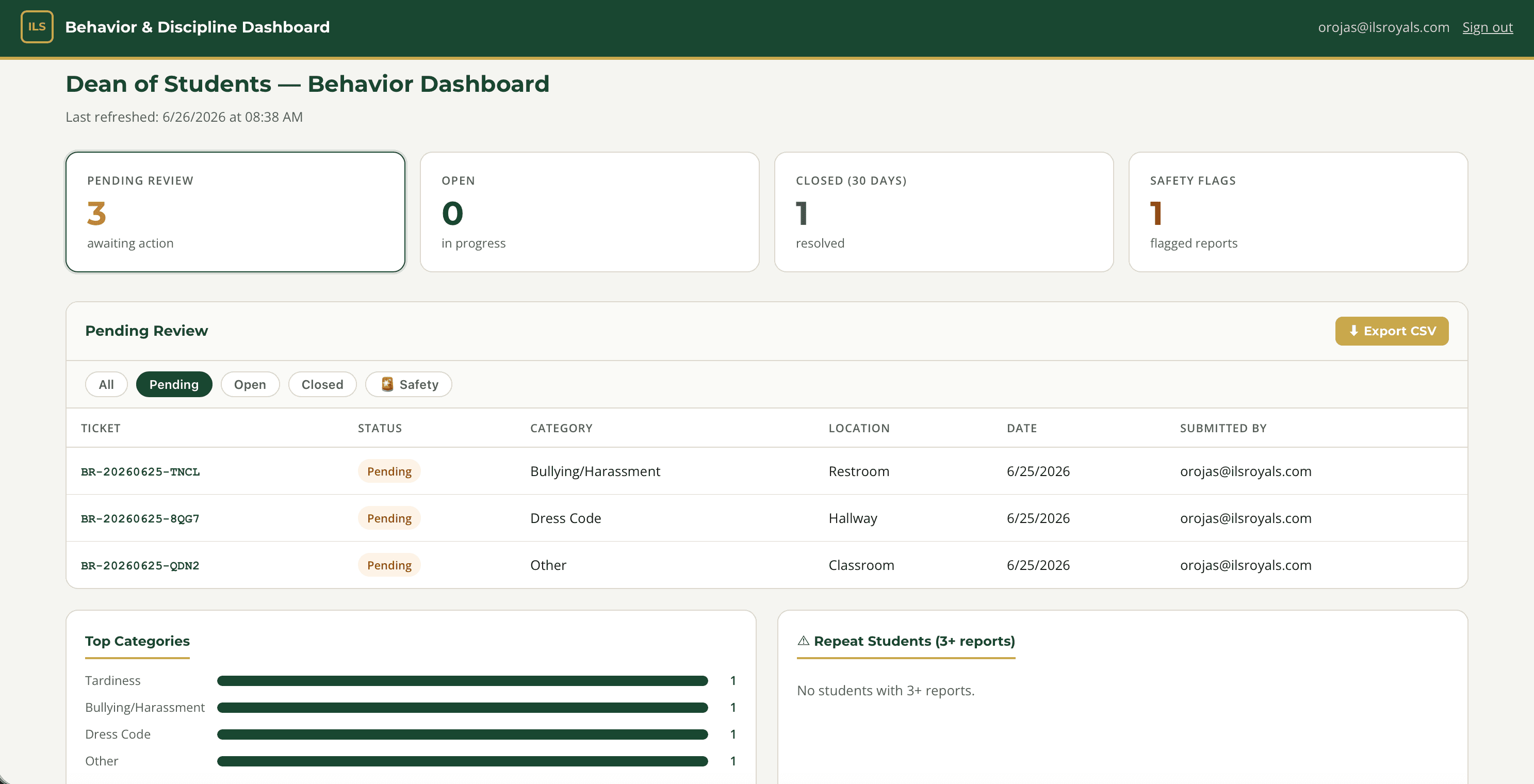Click the Classroom location cell
This screenshot has width=1534, height=784.
point(861,565)
